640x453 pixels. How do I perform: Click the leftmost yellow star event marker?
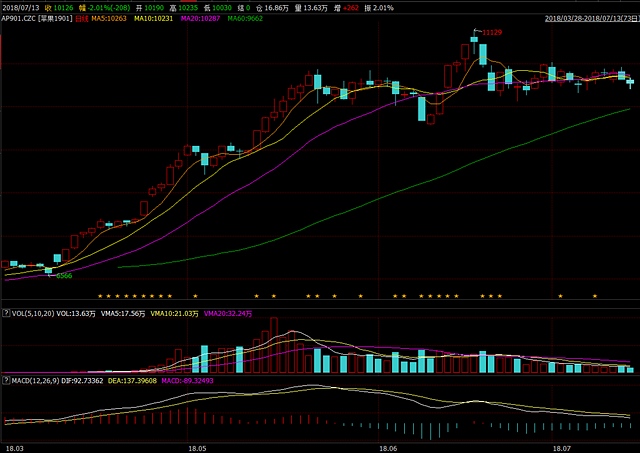coord(99,296)
